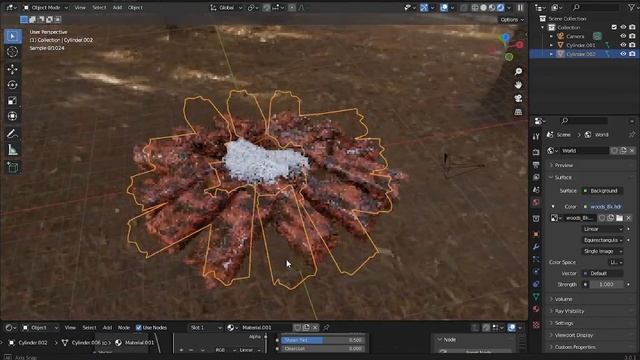Adjust the Clearcoat slider
The height and width of the screenshot is (360, 640).
coord(322,349)
